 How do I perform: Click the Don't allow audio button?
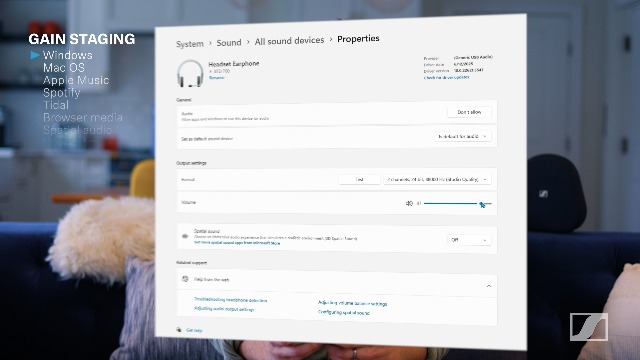469,112
